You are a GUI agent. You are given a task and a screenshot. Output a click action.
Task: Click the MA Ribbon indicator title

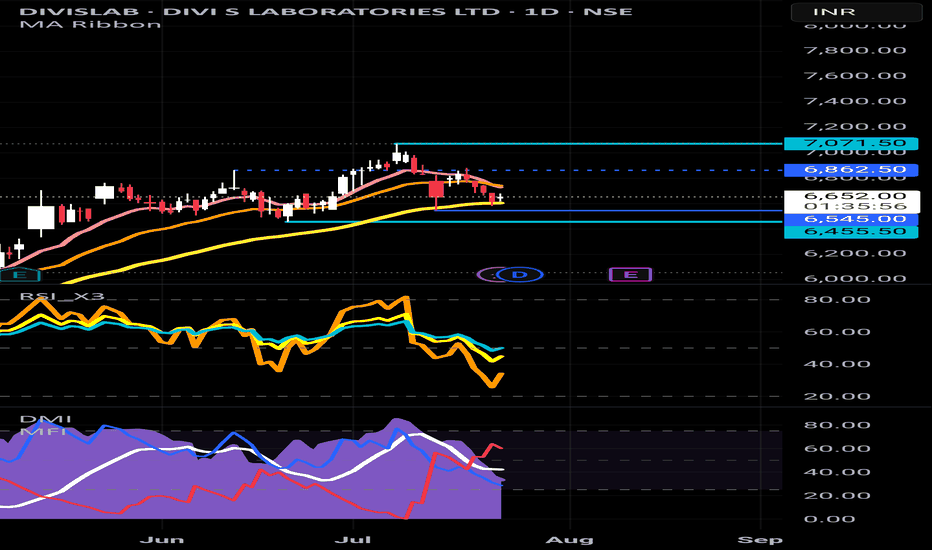90,24
